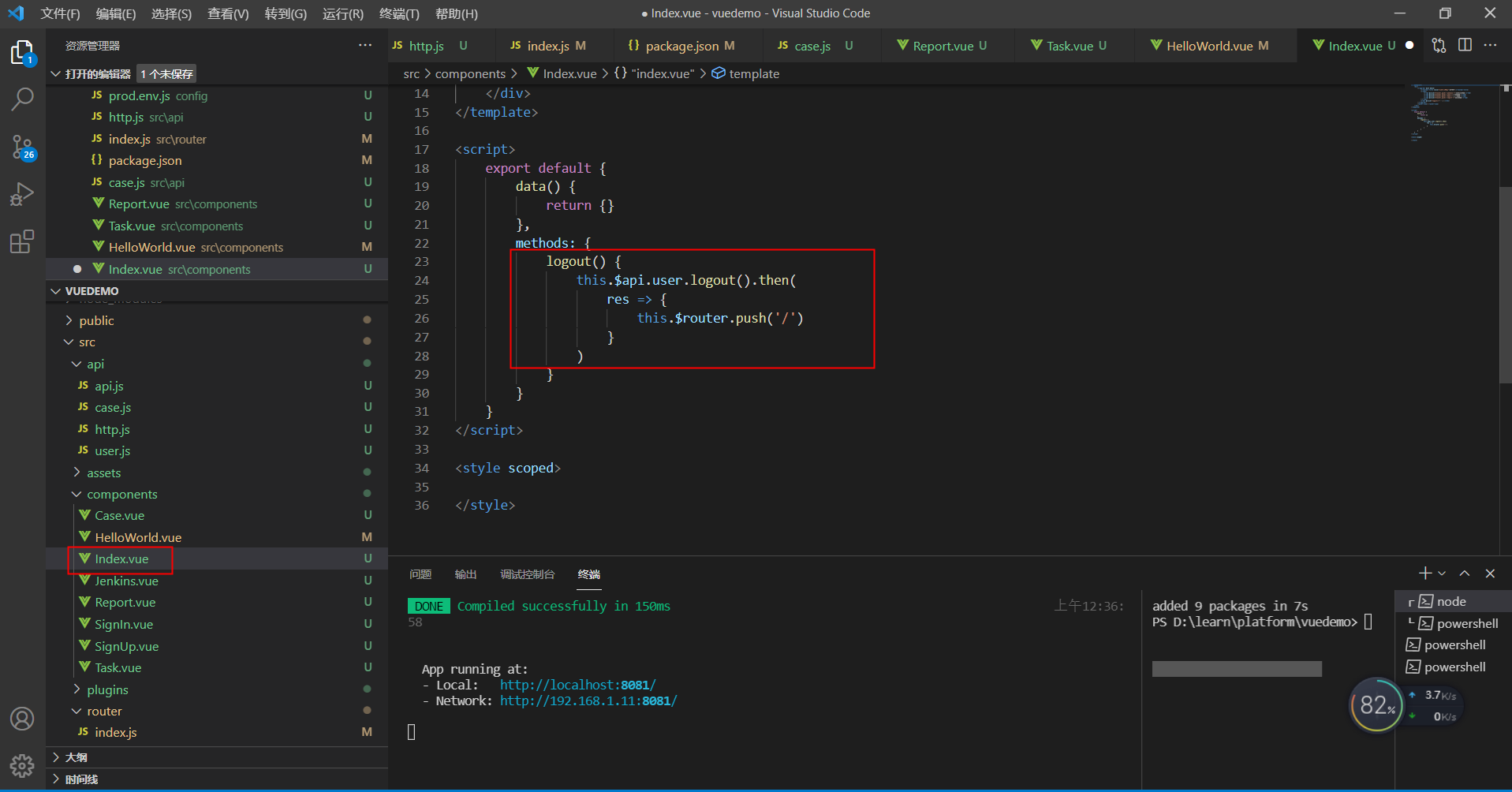The image size is (1512, 792).
Task: Open editor more actions ellipsis
Action: 1490,46
